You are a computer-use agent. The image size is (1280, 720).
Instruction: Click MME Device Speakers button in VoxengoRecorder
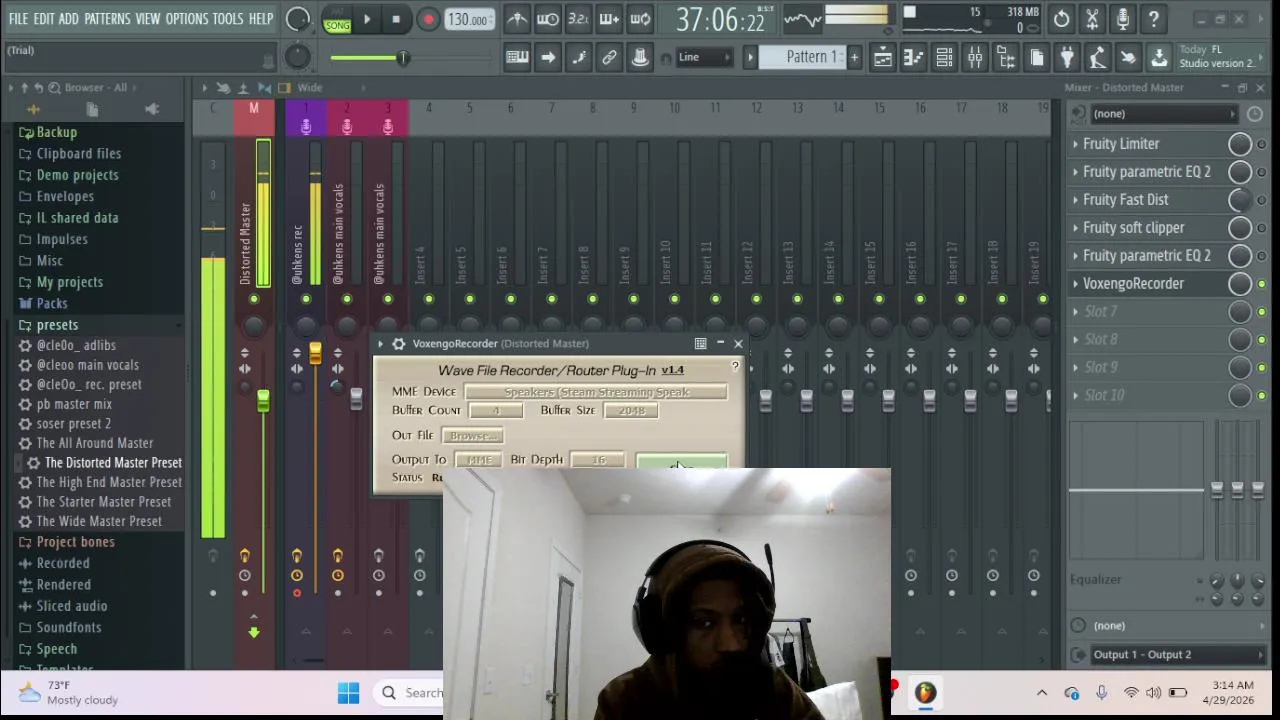pos(596,392)
